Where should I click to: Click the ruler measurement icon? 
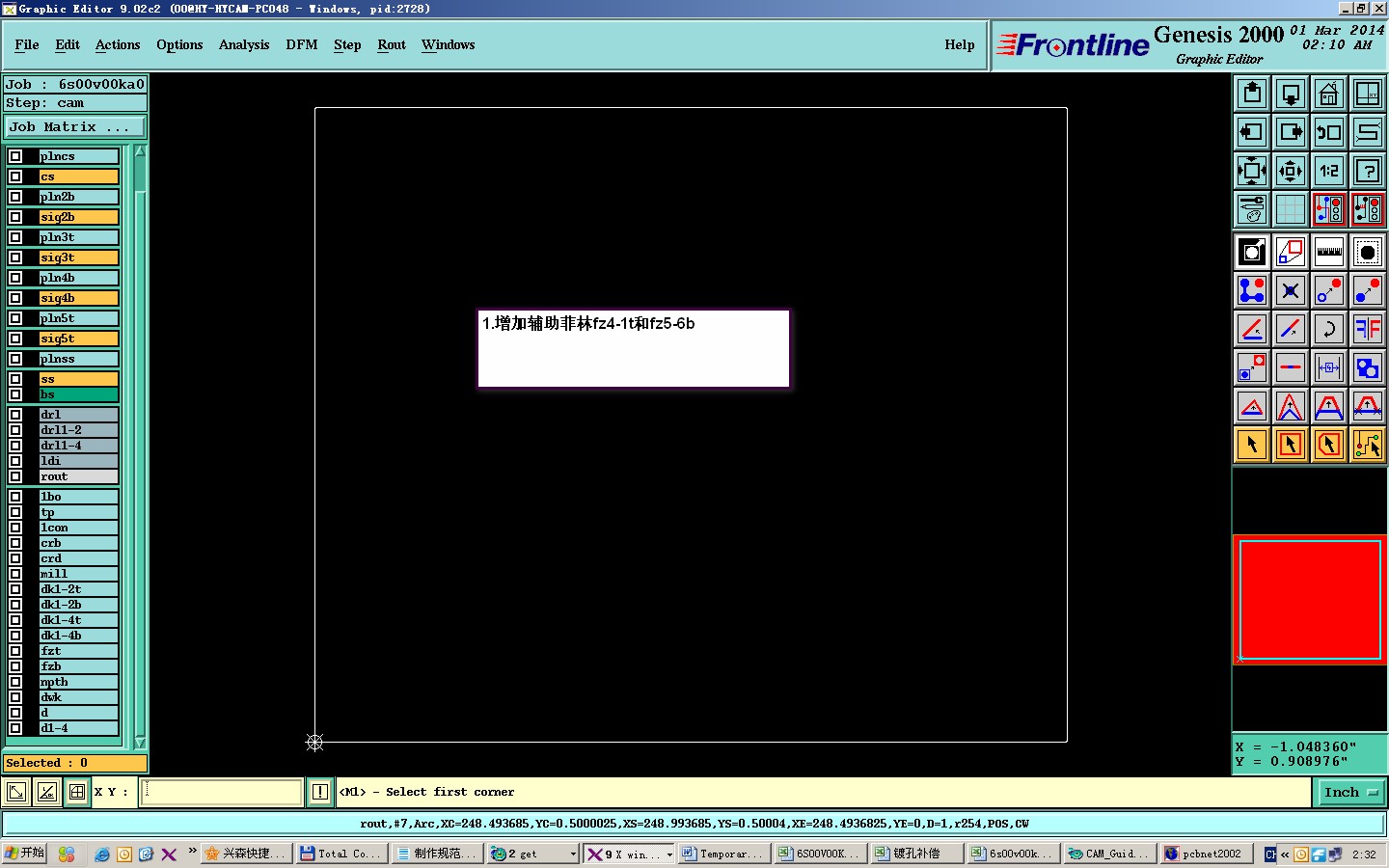coord(1329,253)
